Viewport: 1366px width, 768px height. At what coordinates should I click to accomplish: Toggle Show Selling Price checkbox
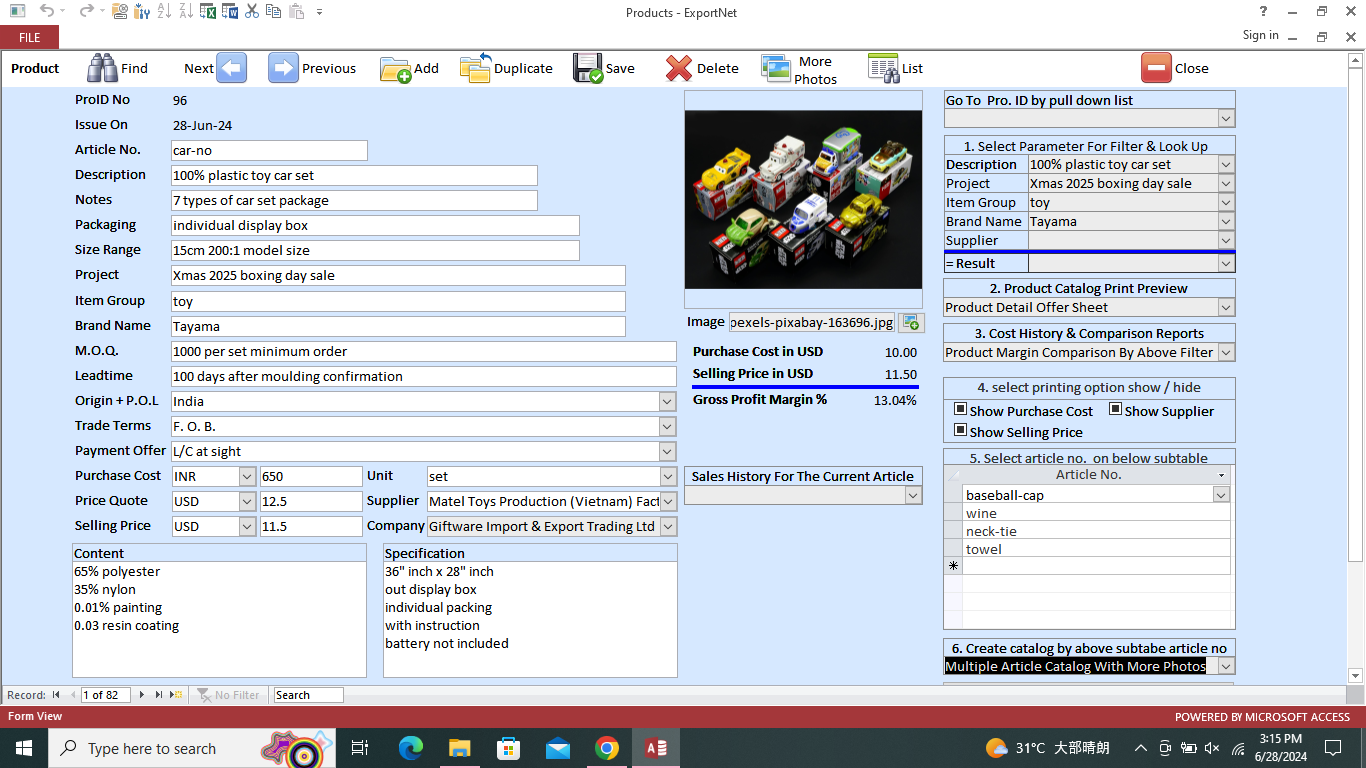(960, 430)
